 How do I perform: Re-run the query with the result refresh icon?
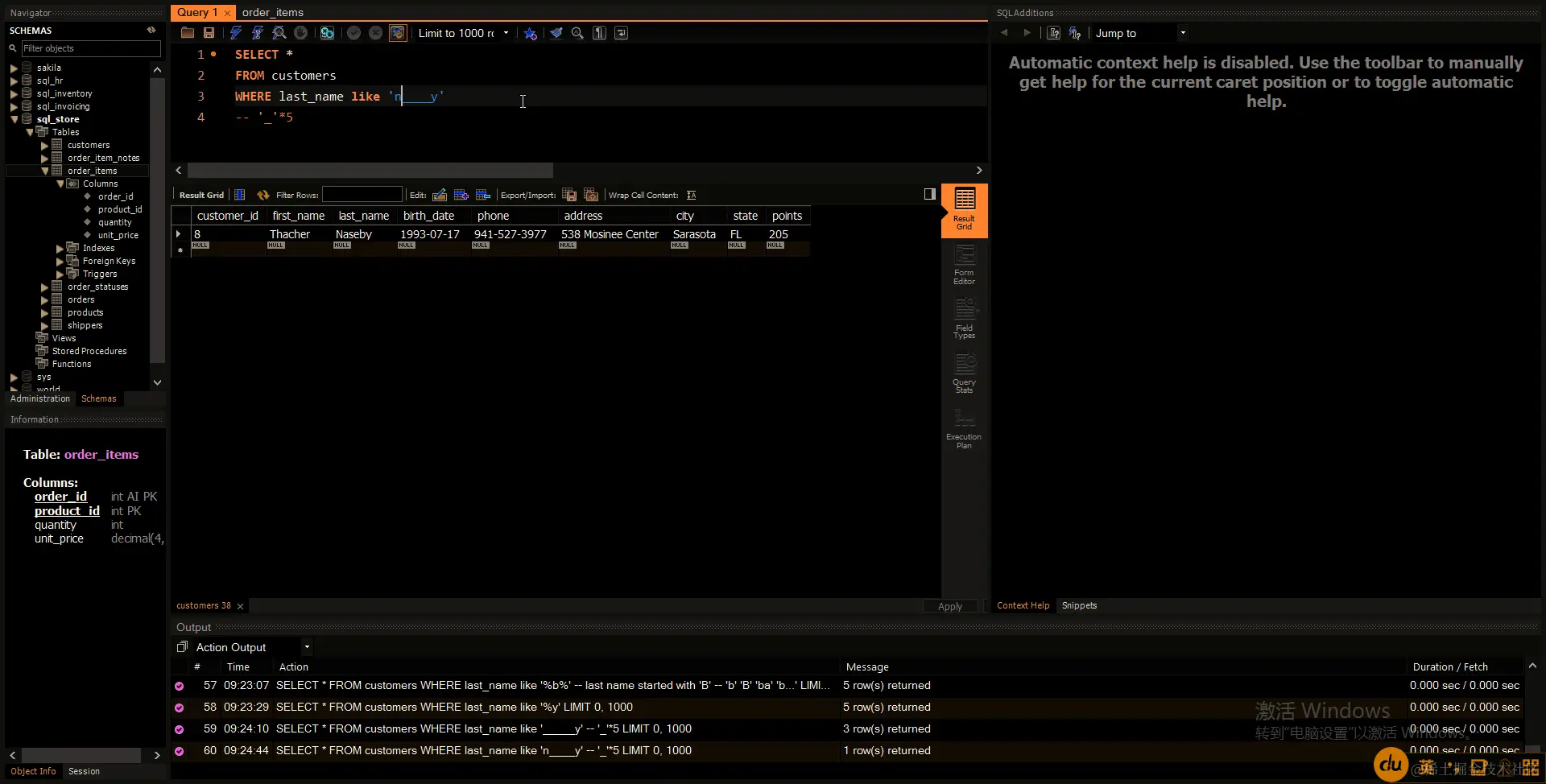click(263, 195)
